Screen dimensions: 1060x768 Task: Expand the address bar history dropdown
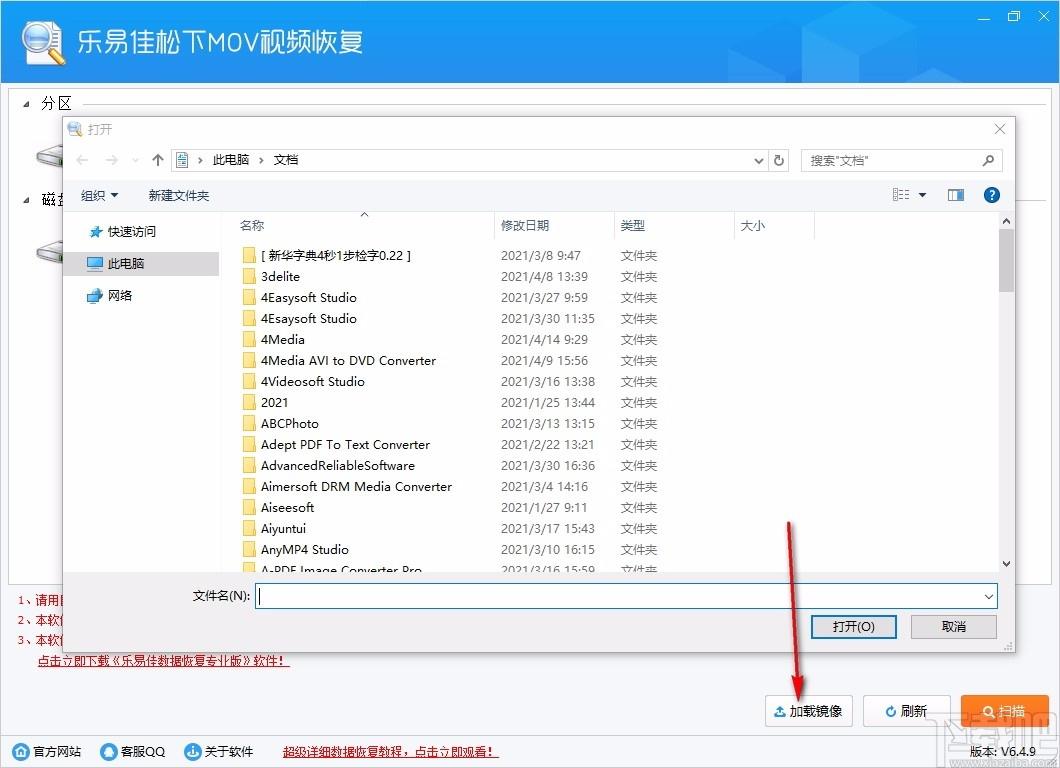pos(758,161)
